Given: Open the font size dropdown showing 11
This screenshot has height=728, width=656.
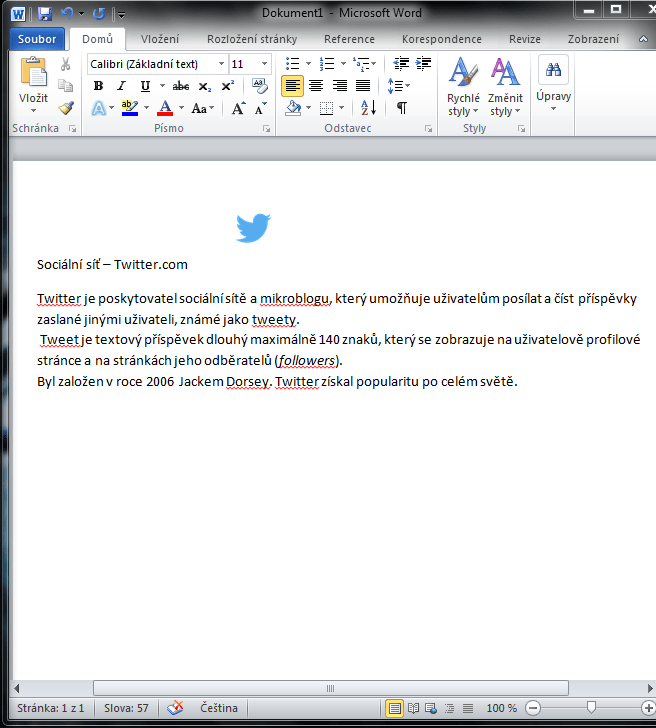Looking at the screenshot, I should click(264, 64).
